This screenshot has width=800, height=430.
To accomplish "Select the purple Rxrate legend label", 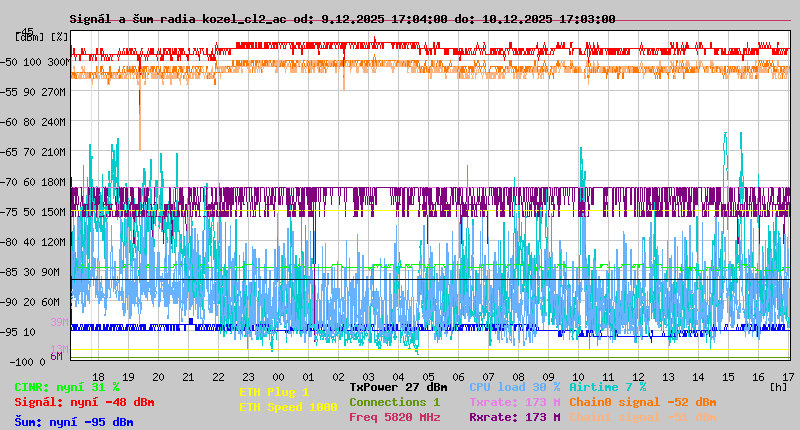I will pos(514,418).
